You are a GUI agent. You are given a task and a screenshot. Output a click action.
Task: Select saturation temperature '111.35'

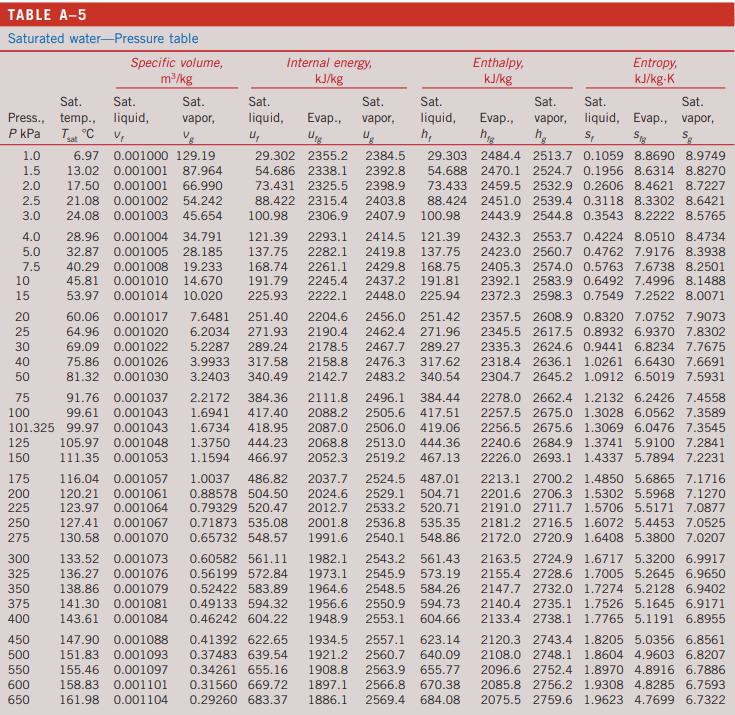tap(79, 458)
